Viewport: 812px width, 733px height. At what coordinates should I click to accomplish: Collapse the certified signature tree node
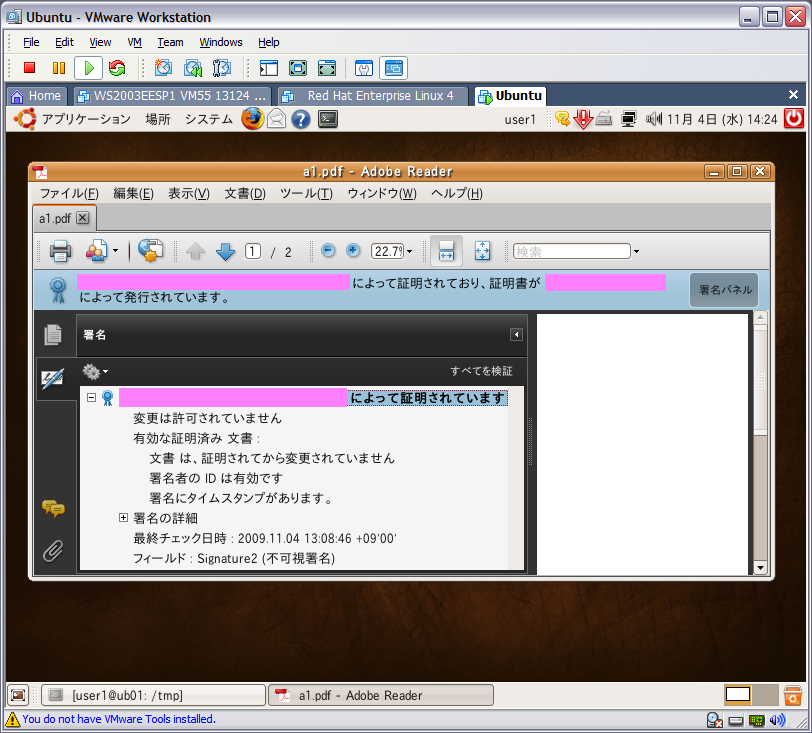tap(92, 398)
